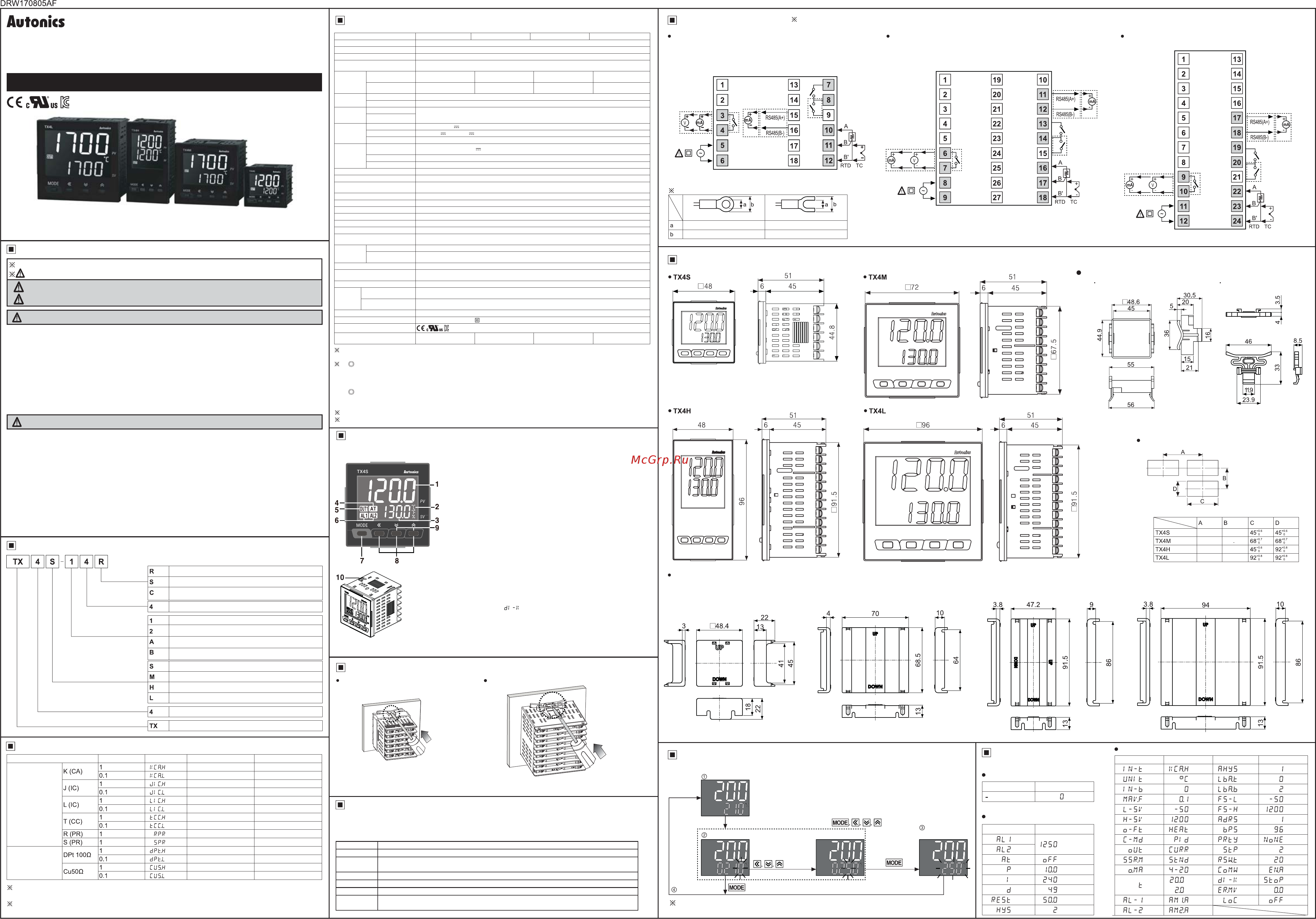The image size is (1316, 919).
Task: Click callout number 8 below the arrow keys
Action: 397,561
